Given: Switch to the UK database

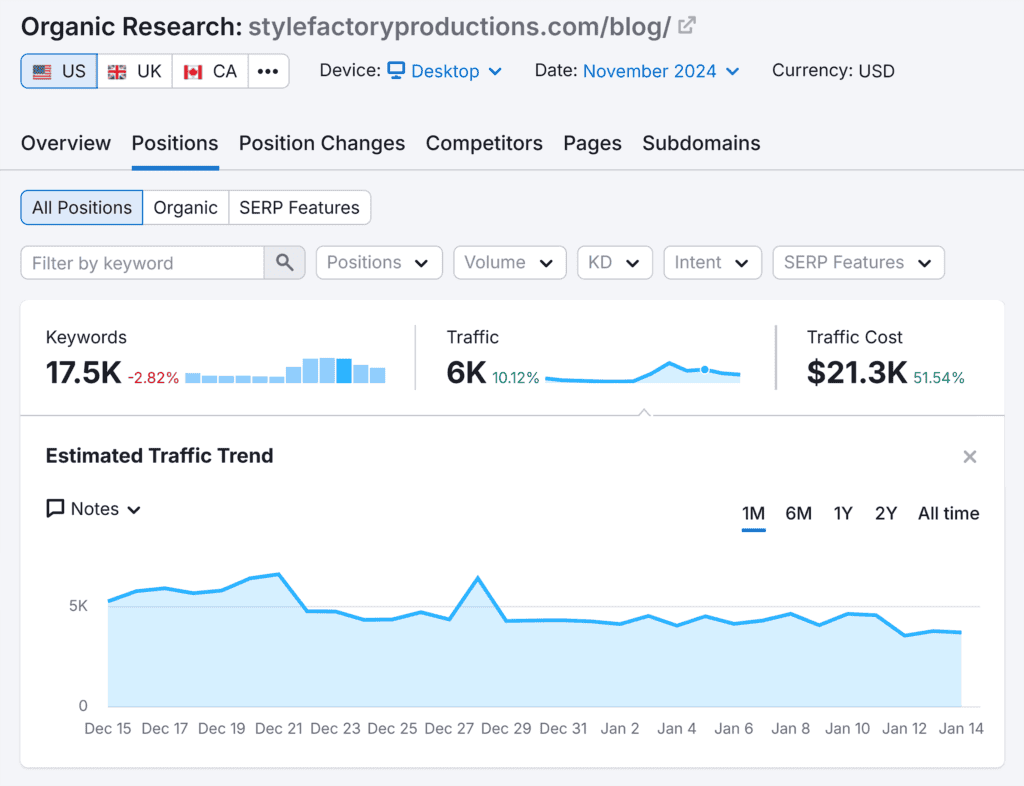Looking at the screenshot, I should [x=134, y=70].
